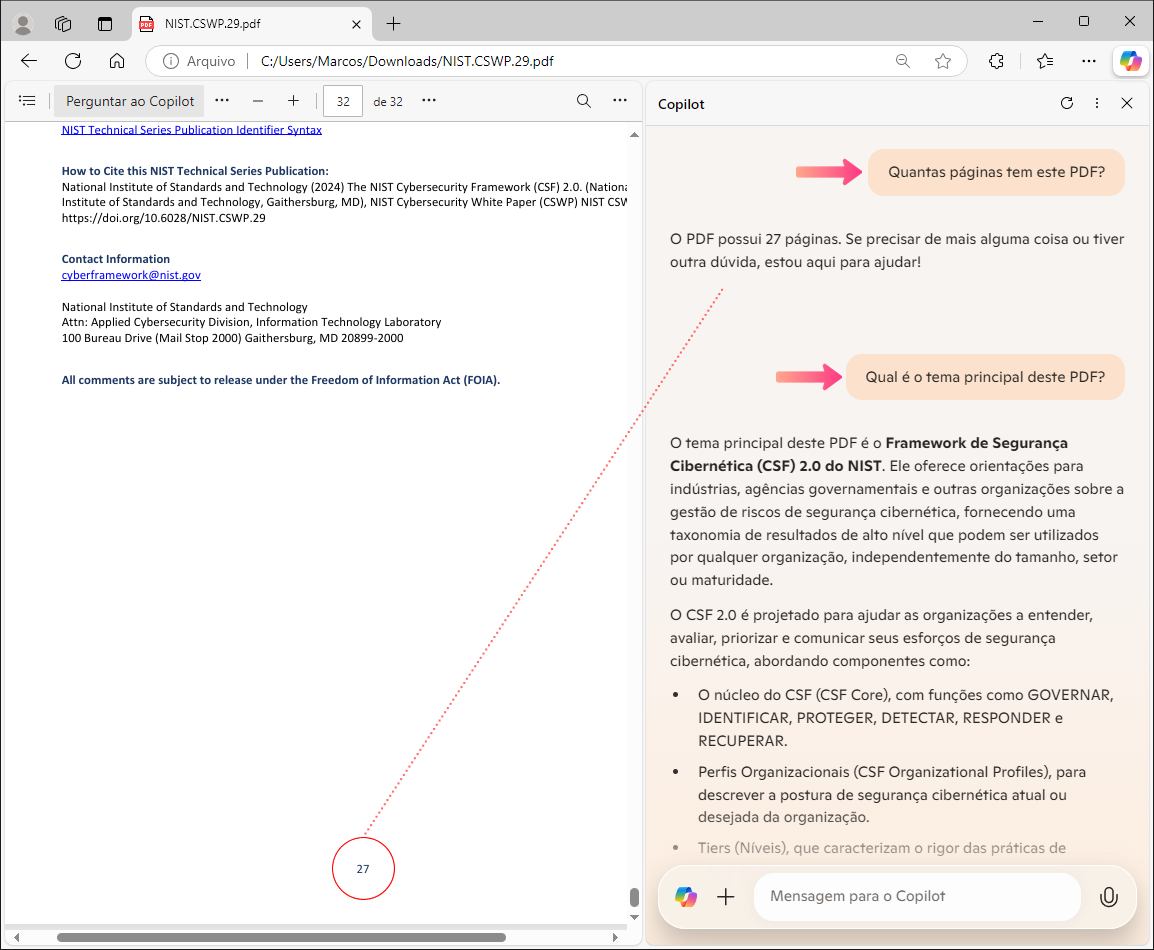Search within the PDF document
1154x950 pixels.
[584, 101]
